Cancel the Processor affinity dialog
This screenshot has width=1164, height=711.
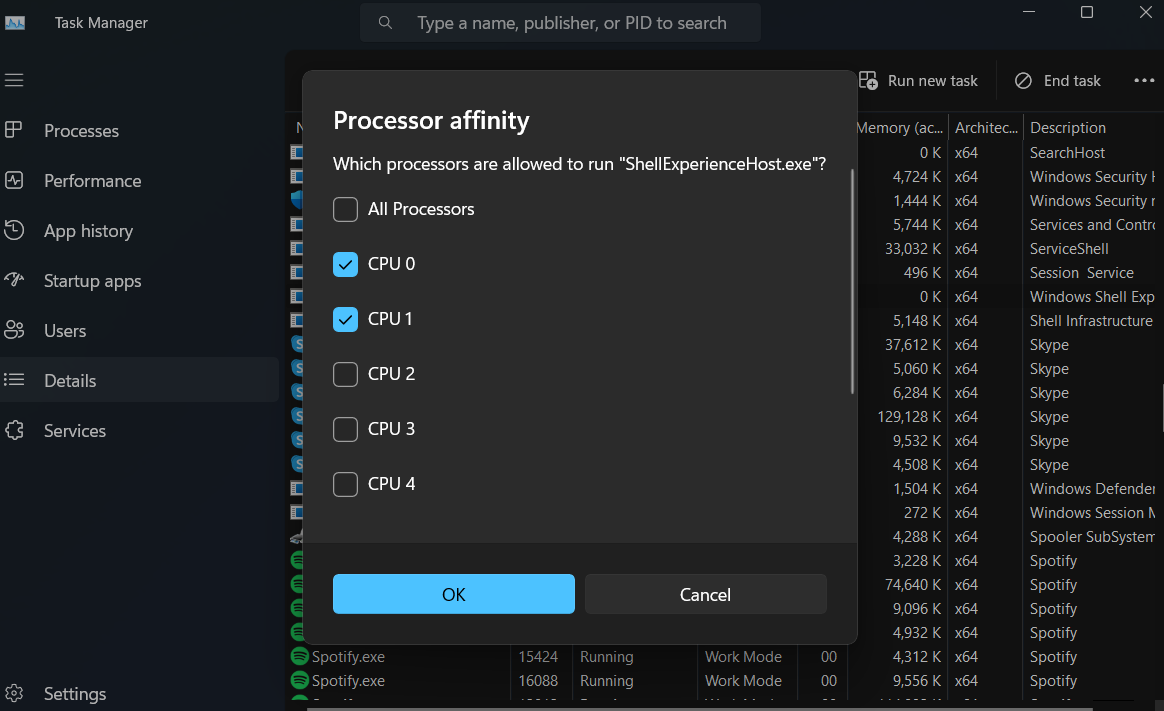(705, 594)
